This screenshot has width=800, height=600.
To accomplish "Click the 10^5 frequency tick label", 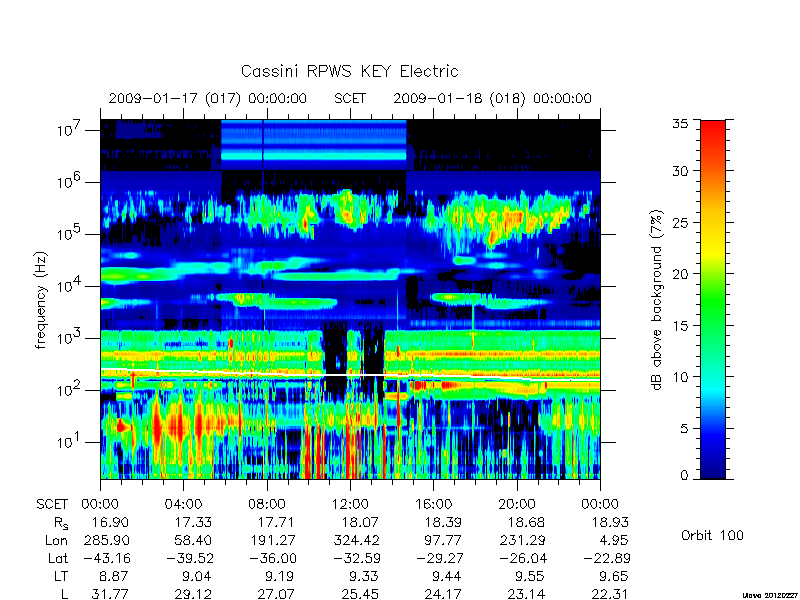I will tap(69, 233).
